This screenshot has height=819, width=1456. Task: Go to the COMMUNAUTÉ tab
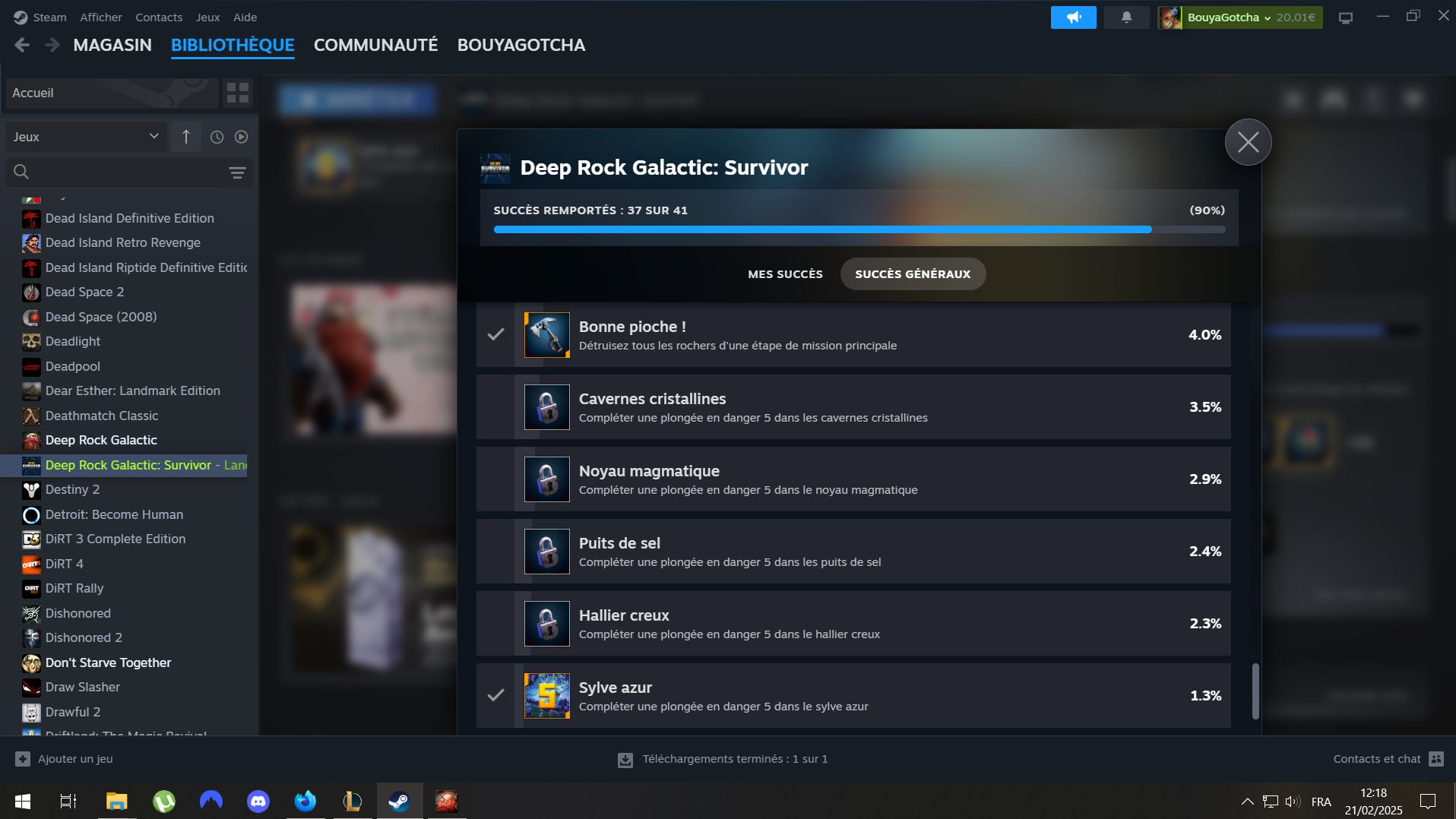(375, 46)
